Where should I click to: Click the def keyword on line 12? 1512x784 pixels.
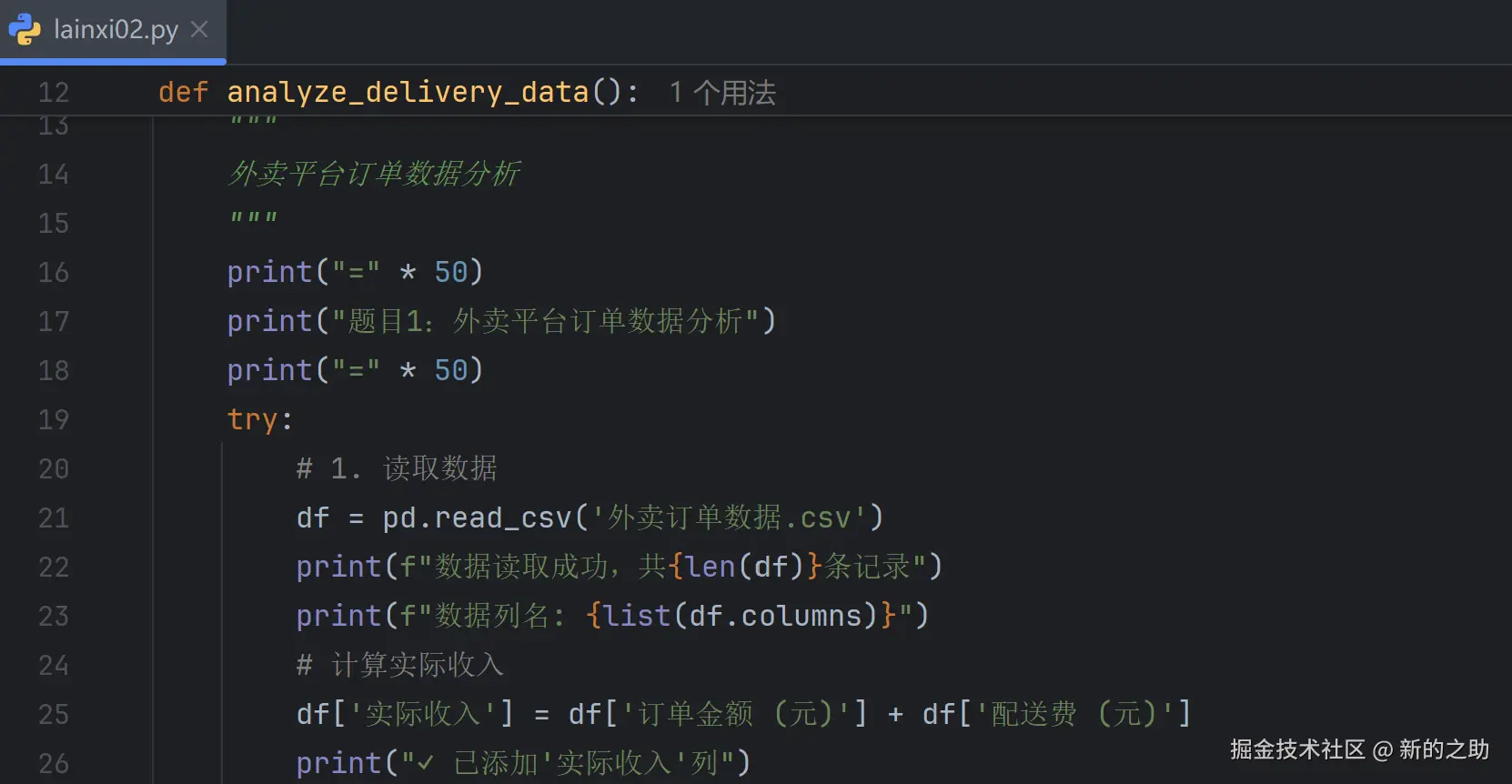183,91
